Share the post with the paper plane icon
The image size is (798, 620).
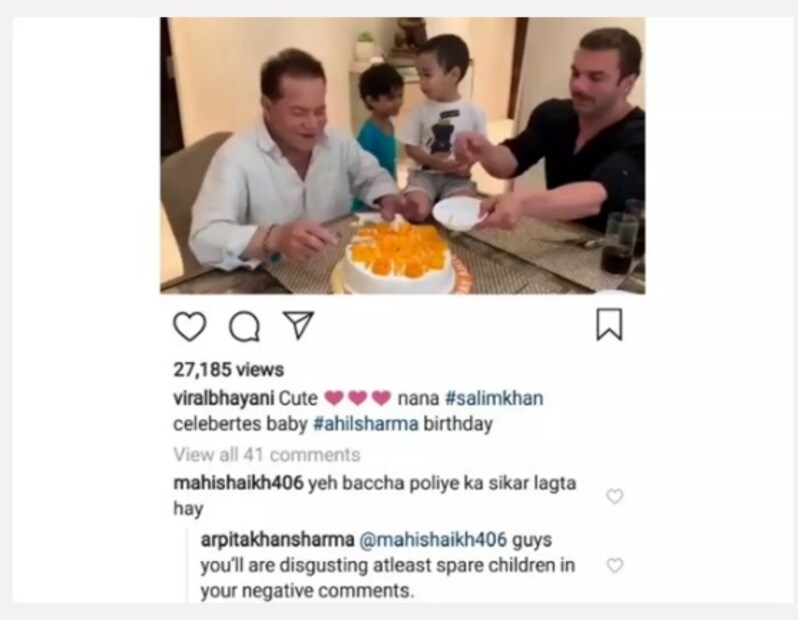[x=298, y=325]
